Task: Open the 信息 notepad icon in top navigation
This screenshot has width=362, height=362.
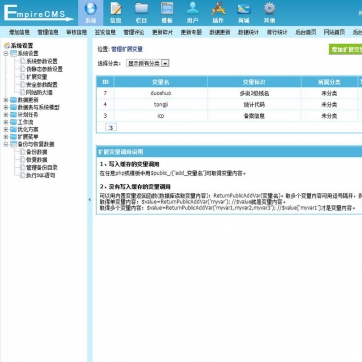Action: (x=116, y=9)
